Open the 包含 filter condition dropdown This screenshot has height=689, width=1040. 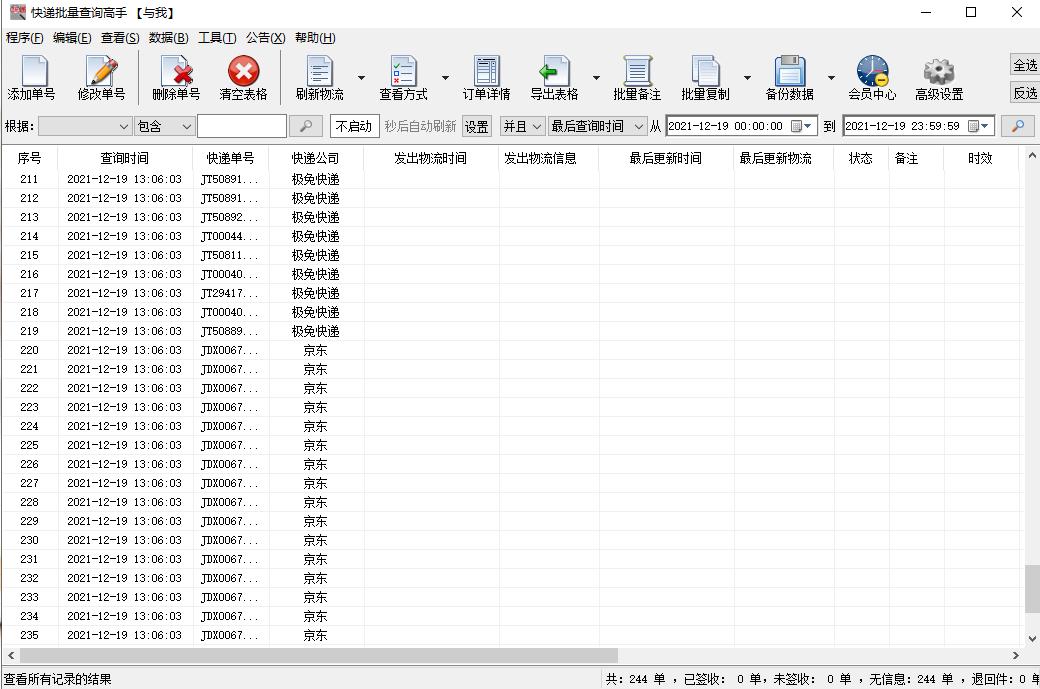163,126
